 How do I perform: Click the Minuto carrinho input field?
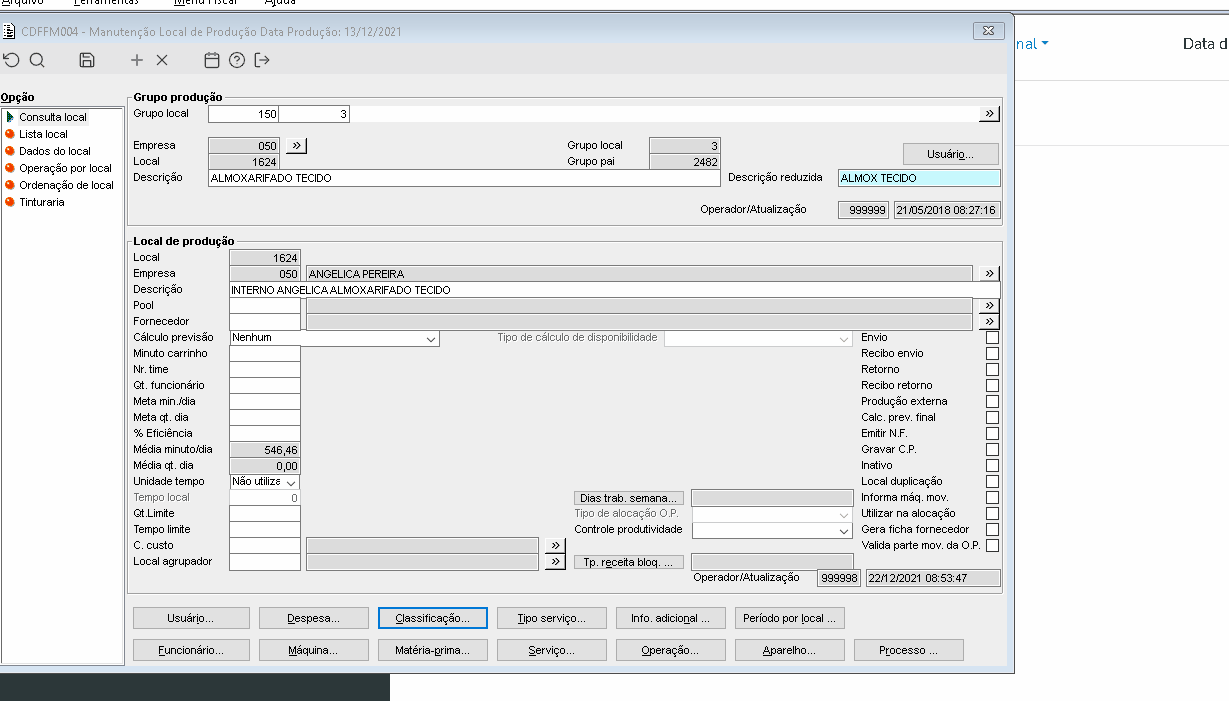pyautogui.click(x=265, y=353)
